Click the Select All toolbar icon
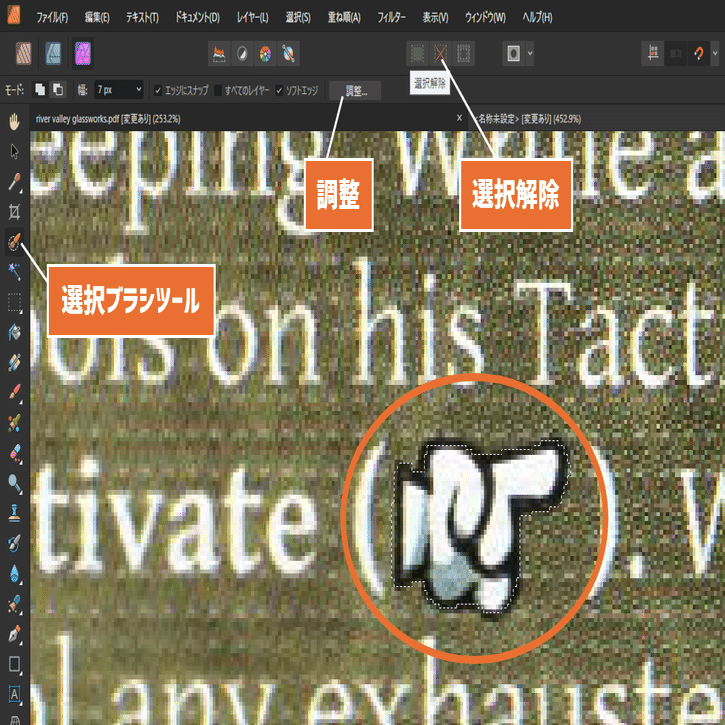 pyautogui.click(x=417, y=54)
